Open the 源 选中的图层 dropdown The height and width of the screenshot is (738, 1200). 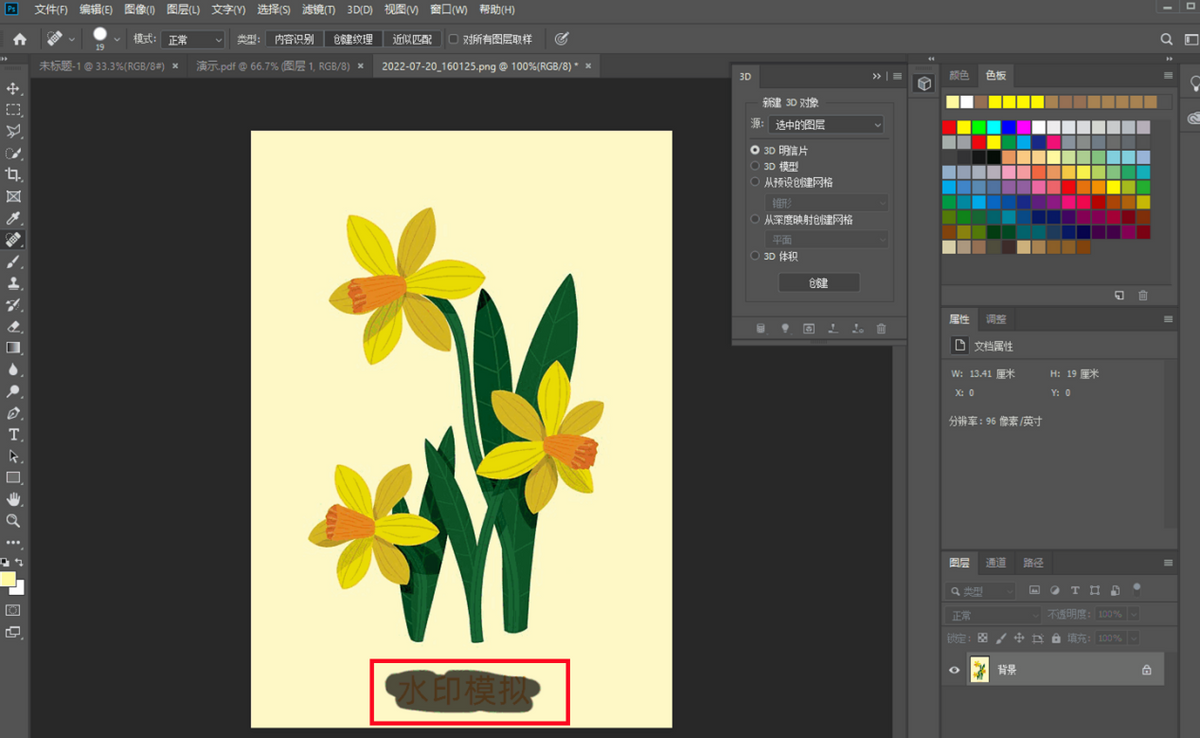coord(828,125)
